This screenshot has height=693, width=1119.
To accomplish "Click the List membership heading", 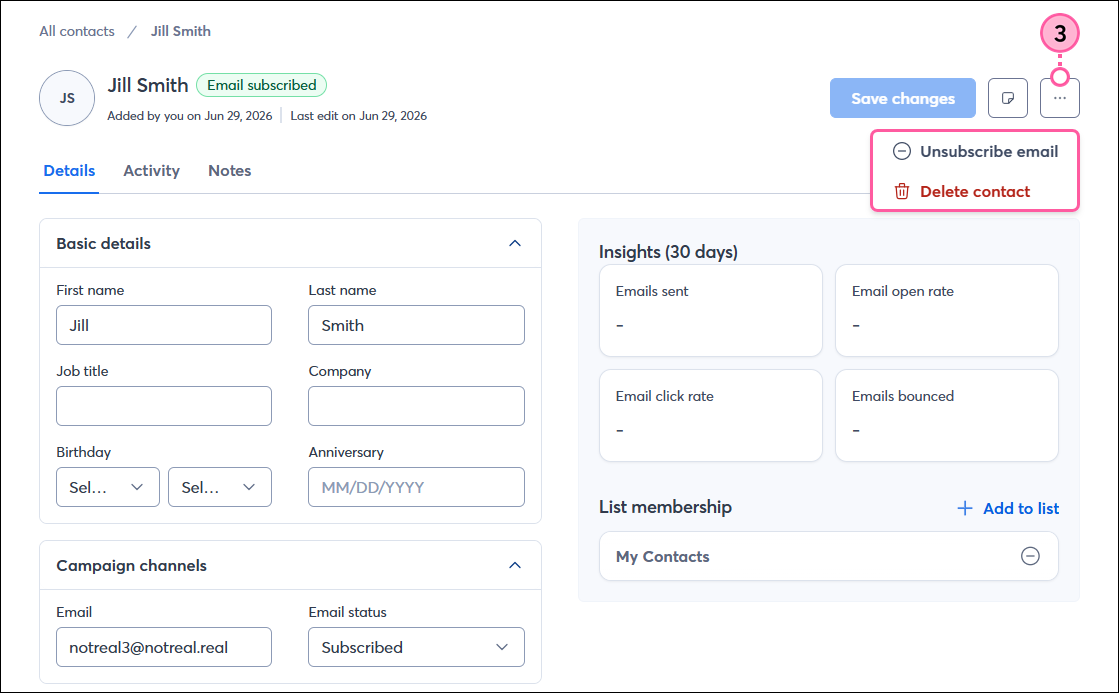I will pos(665,507).
